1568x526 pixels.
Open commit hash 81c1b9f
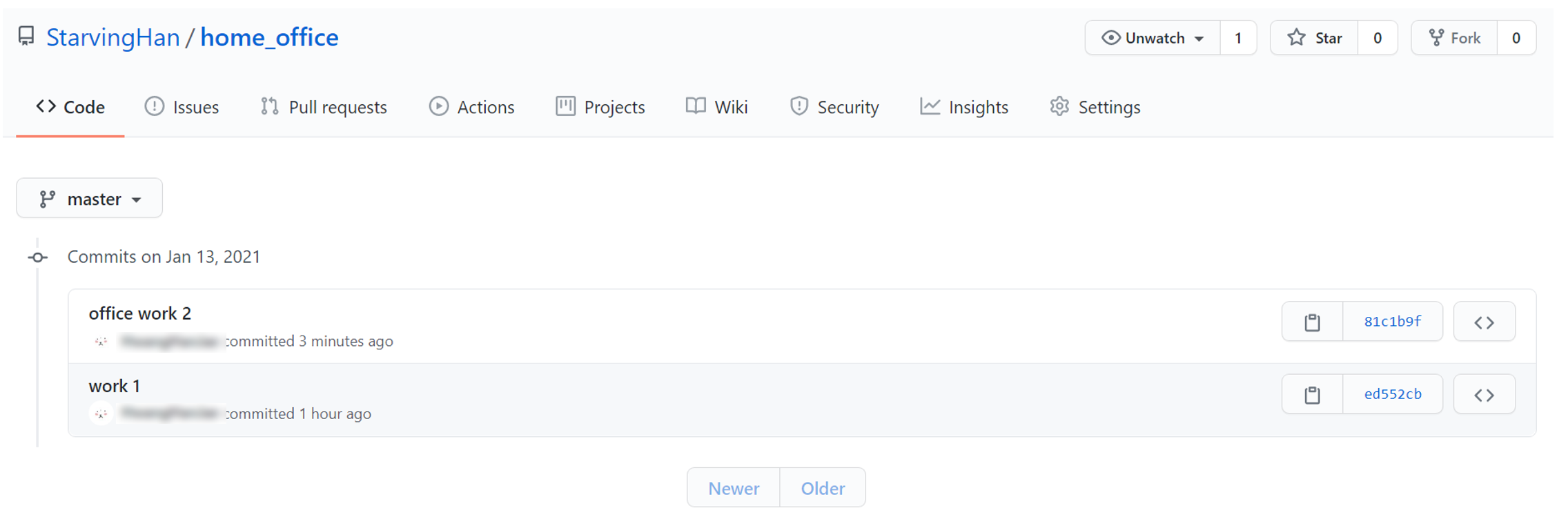[1393, 322]
